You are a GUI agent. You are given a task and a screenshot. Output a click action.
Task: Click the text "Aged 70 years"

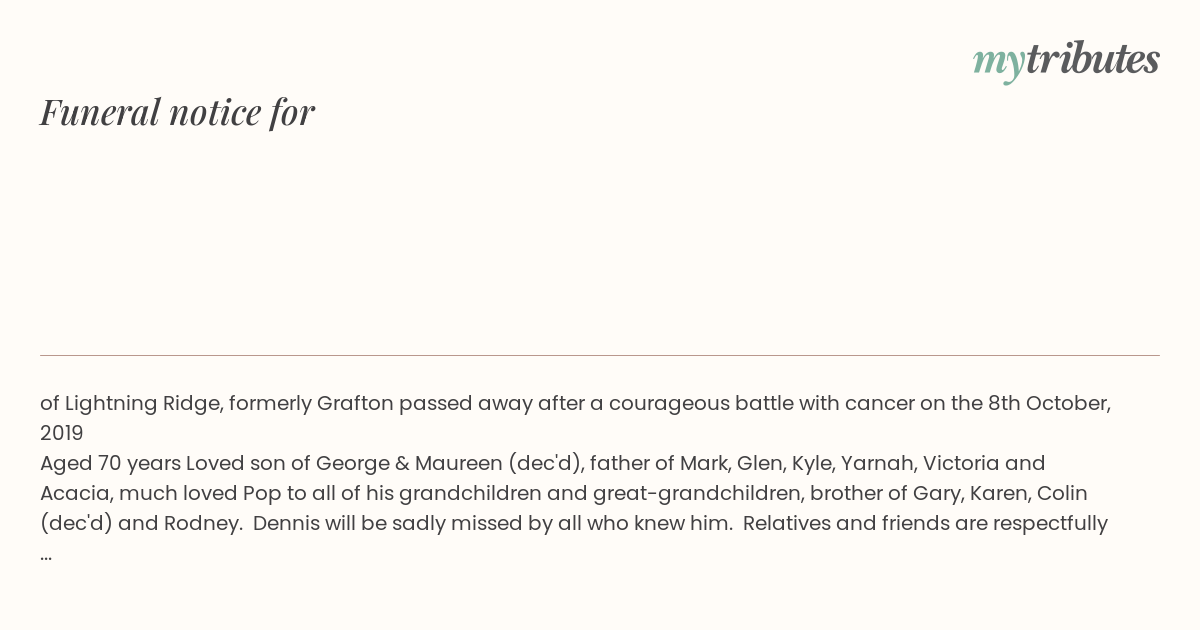coord(110,464)
